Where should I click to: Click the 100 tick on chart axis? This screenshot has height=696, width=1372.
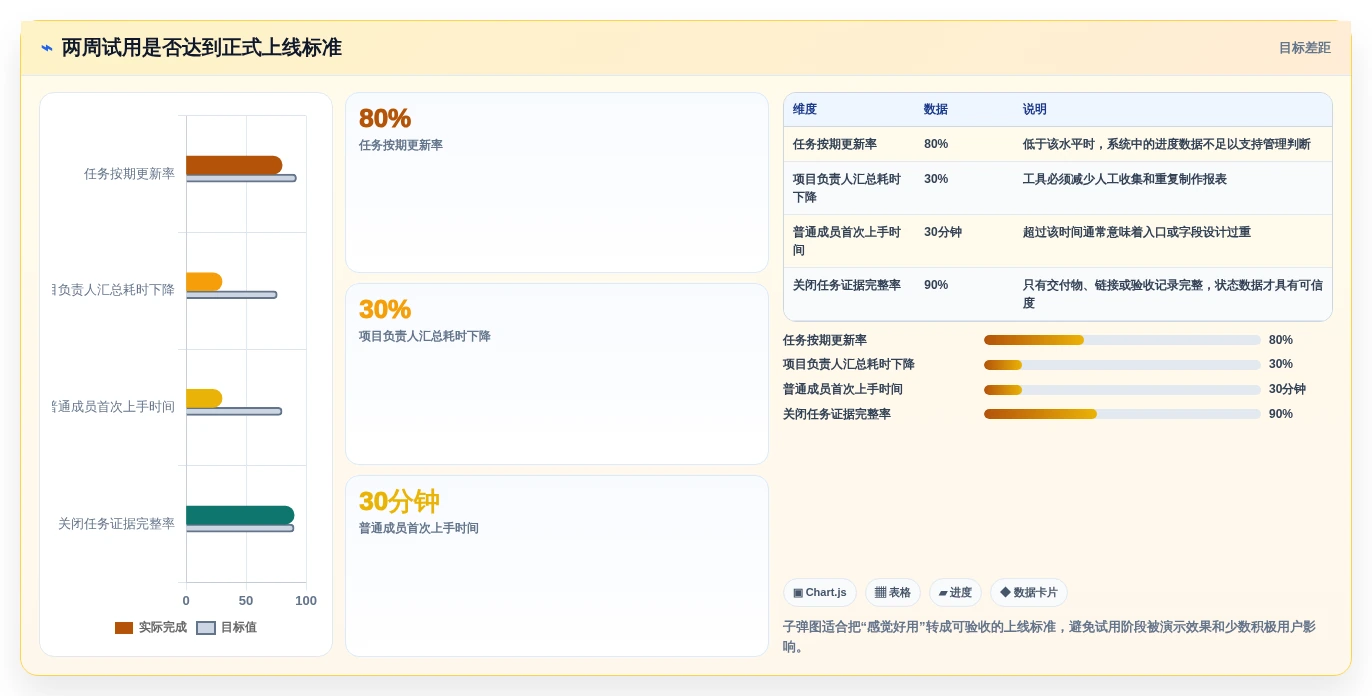tap(306, 601)
